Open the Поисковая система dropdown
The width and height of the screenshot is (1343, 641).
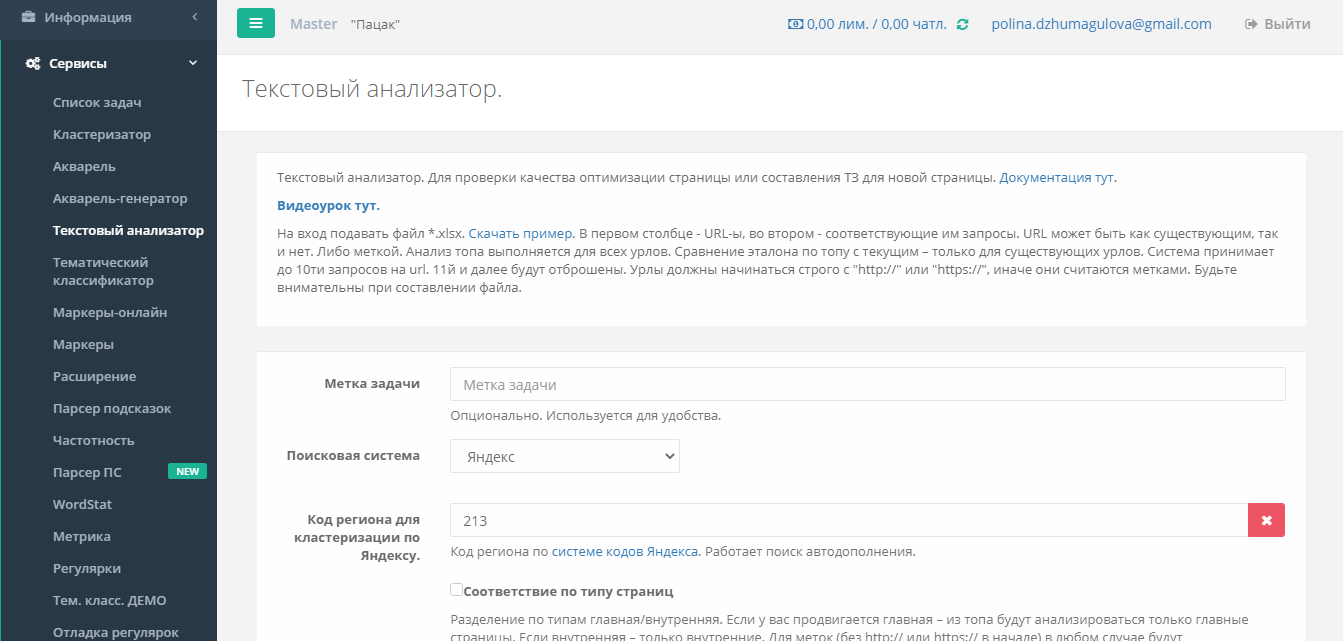[x=564, y=456]
